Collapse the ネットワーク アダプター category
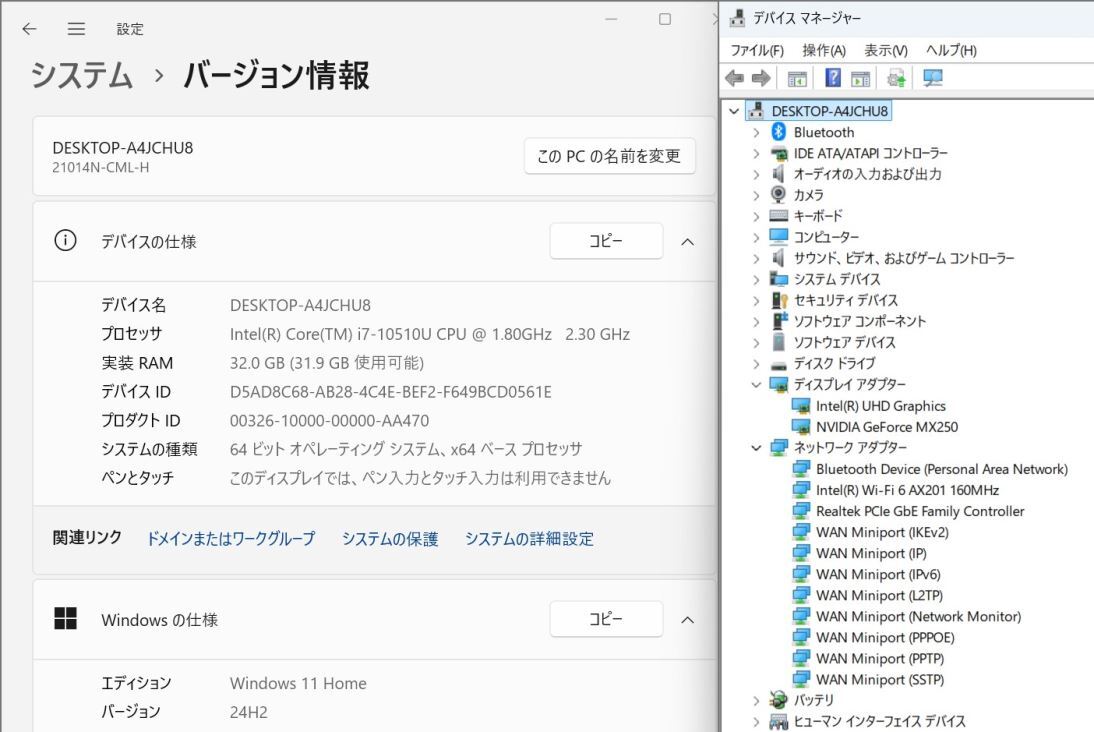This screenshot has height=732, width=1094. [756, 447]
